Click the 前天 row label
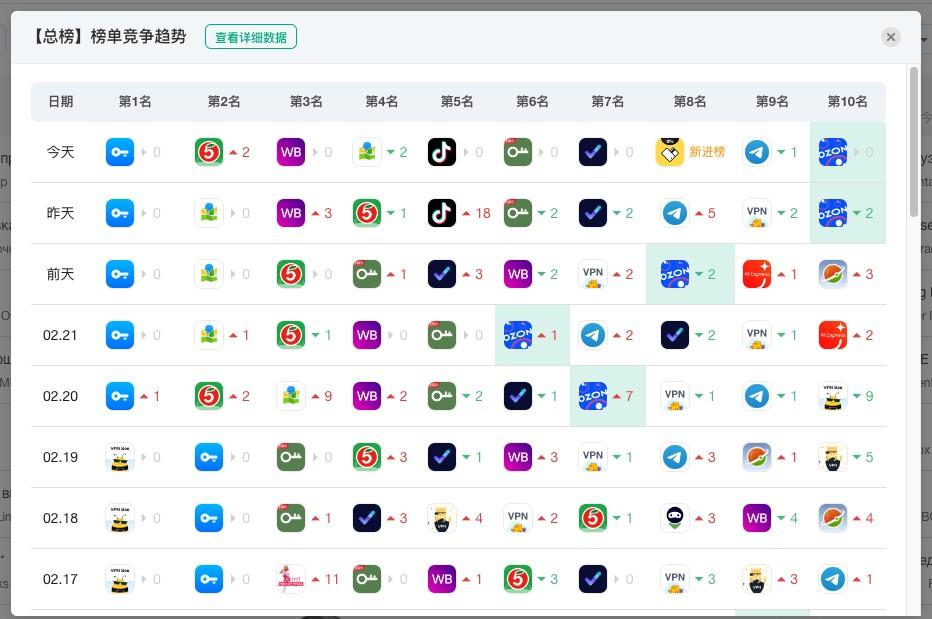932x619 pixels. pos(61,274)
